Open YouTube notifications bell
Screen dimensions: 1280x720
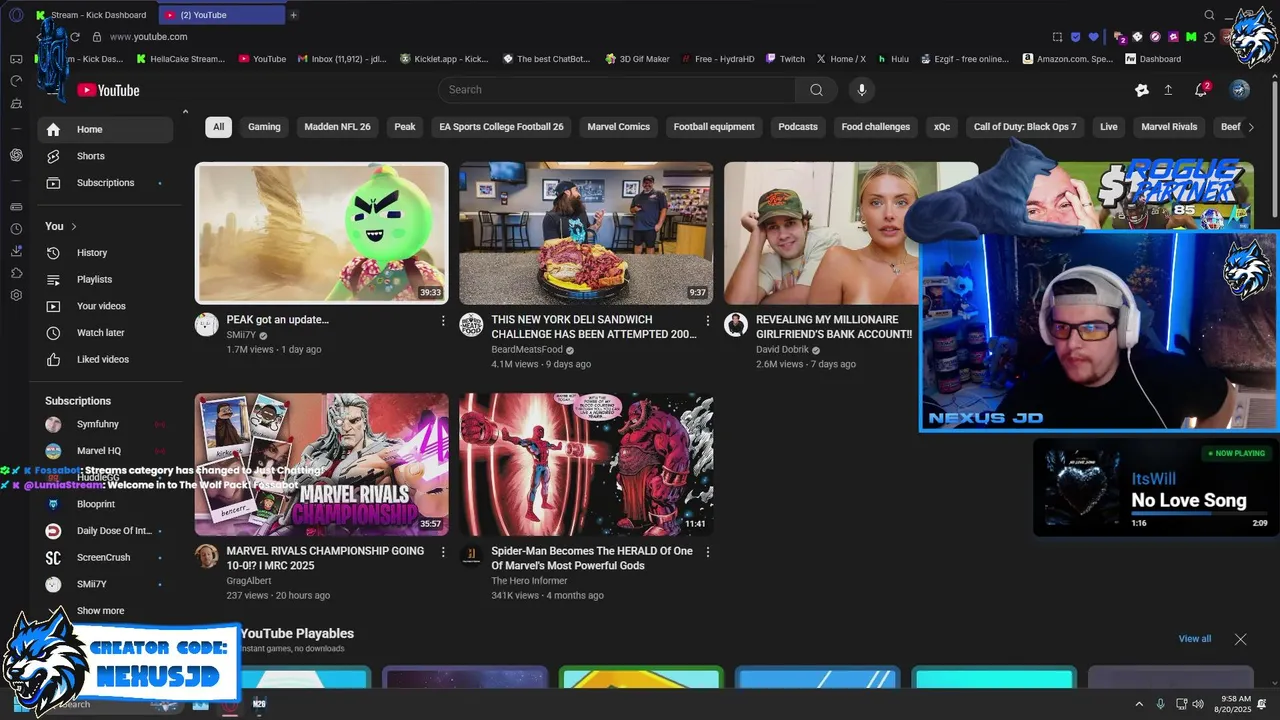pyautogui.click(x=1201, y=90)
